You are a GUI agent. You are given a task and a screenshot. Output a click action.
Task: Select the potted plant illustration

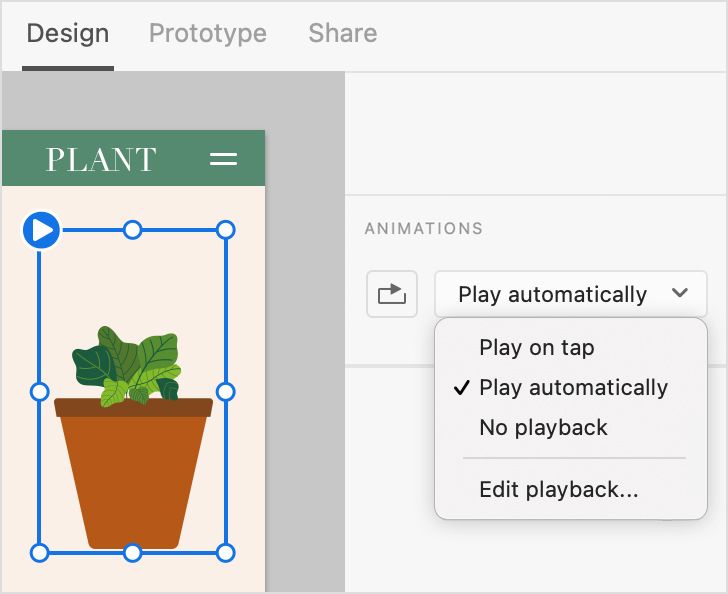(x=132, y=460)
